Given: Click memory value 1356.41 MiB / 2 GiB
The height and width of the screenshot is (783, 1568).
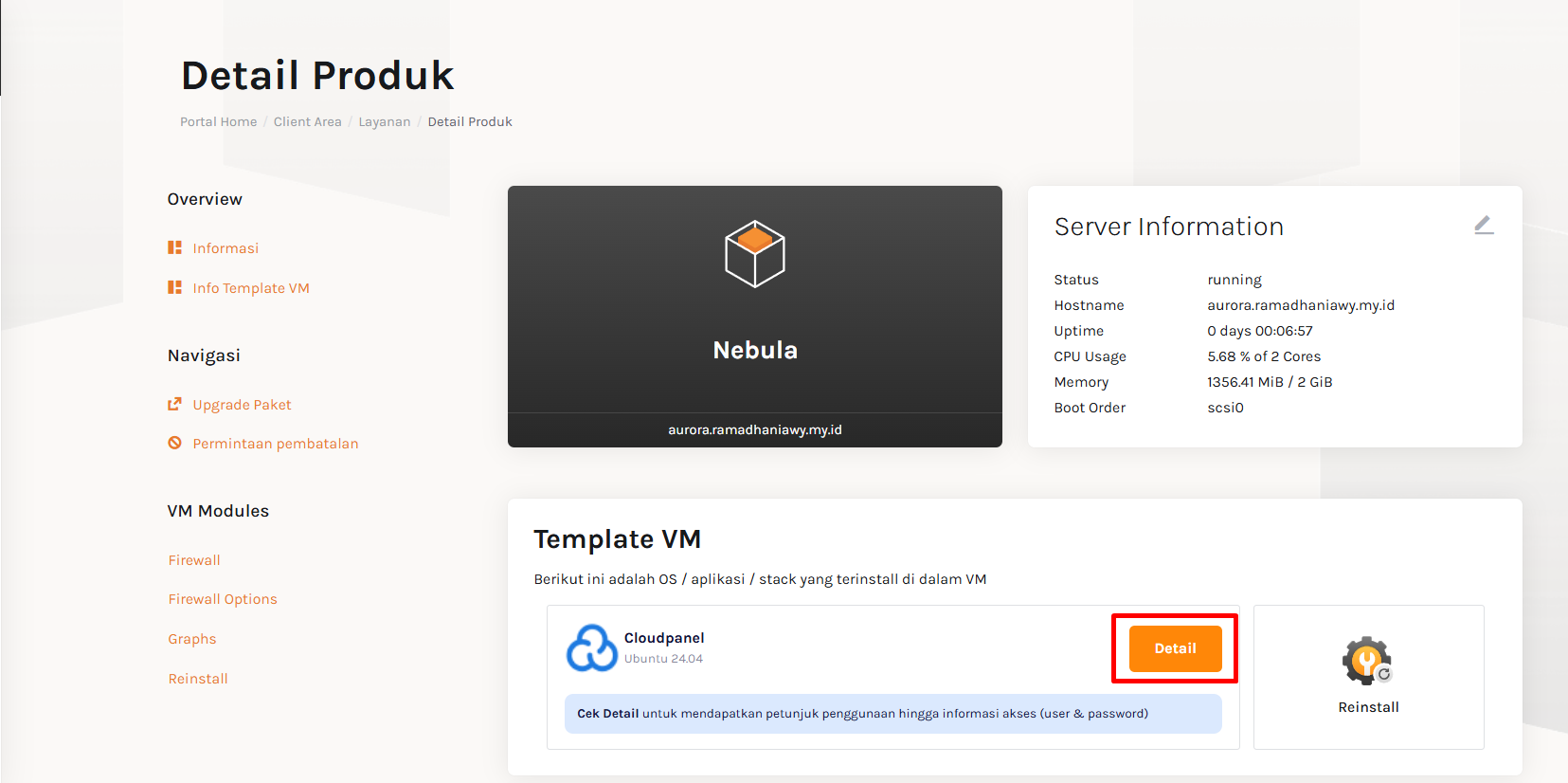Looking at the screenshot, I should [x=1270, y=382].
